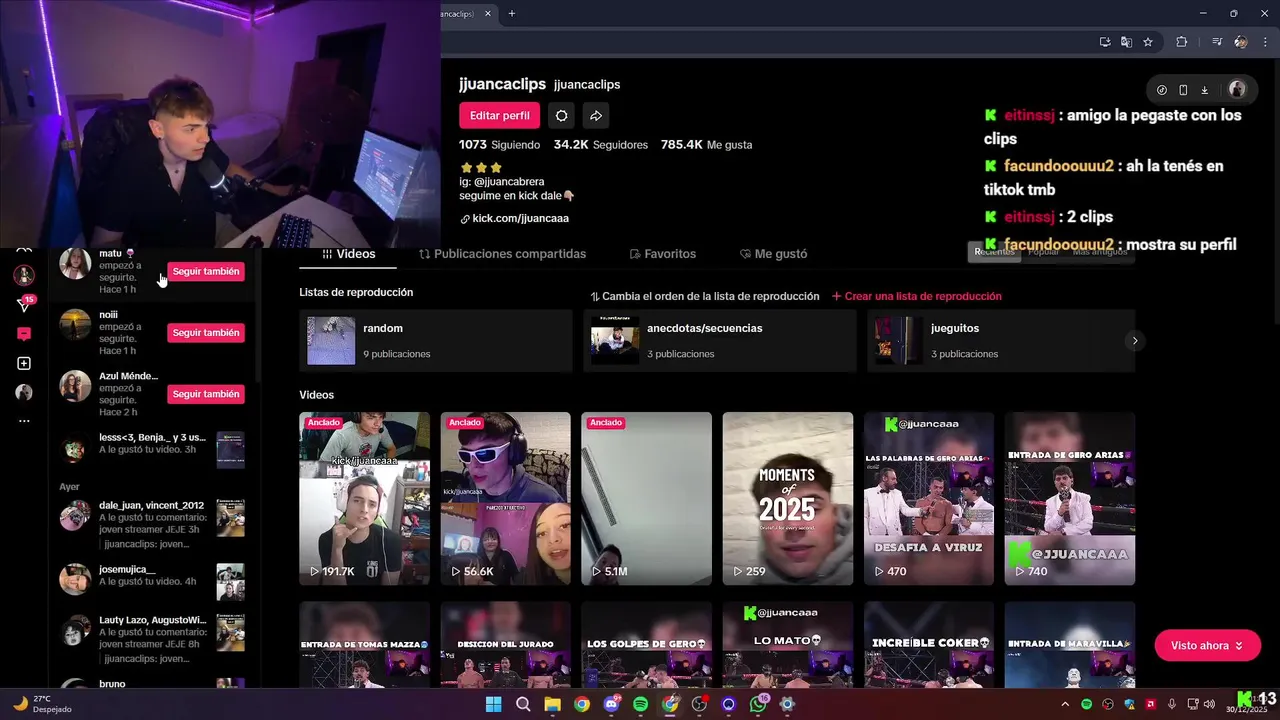This screenshot has width=1280, height=720.
Task: Open the anecdotas/secuencias playlist
Action: click(719, 341)
